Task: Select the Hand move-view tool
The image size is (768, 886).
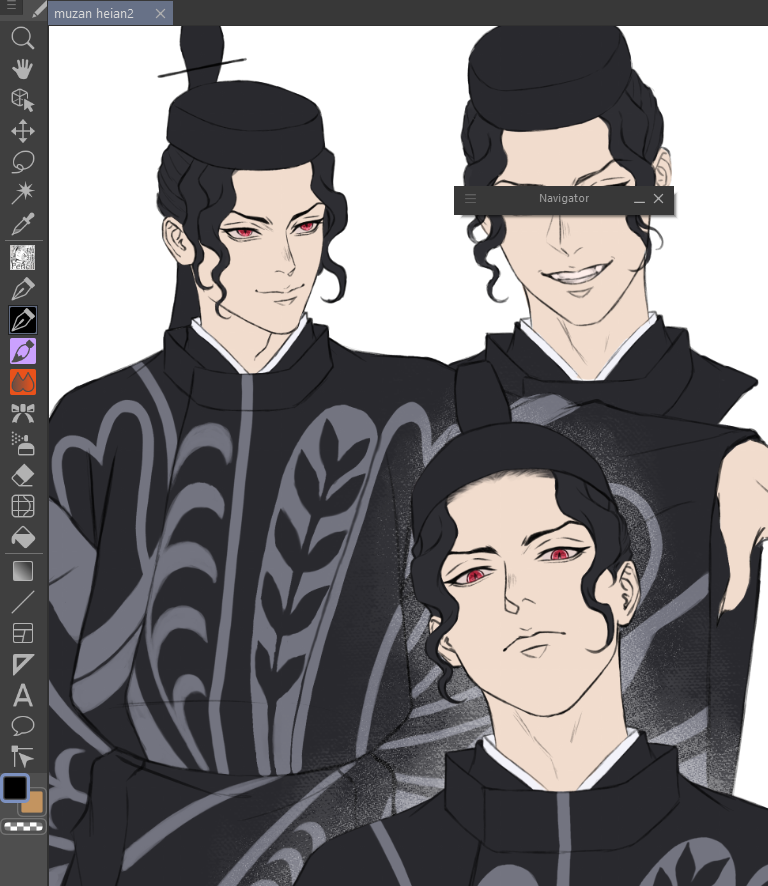Action: (23, 69)
